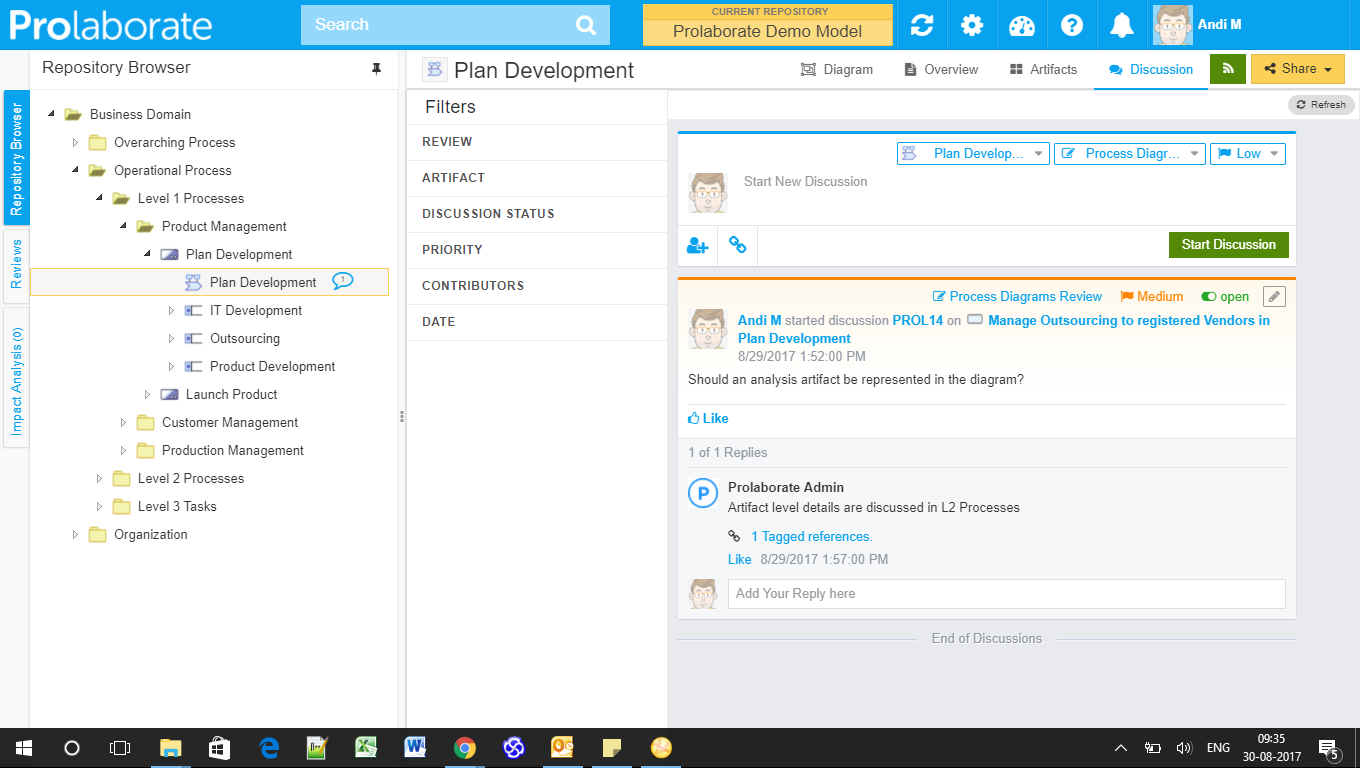Open the Current Repository Prolaborate Demo Model button
Screen dimensions: 1360x768
point(767,25)
